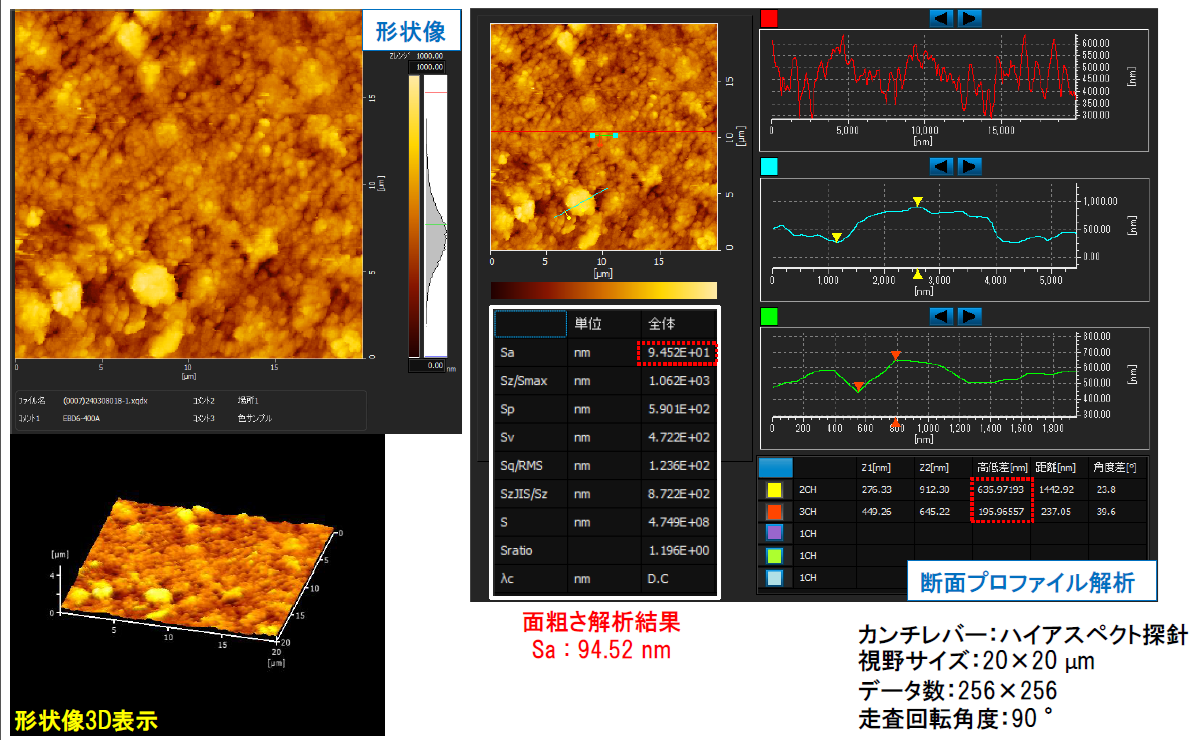
Task: Click the right arrow above the red profile
Action: [x=969, y=18]
